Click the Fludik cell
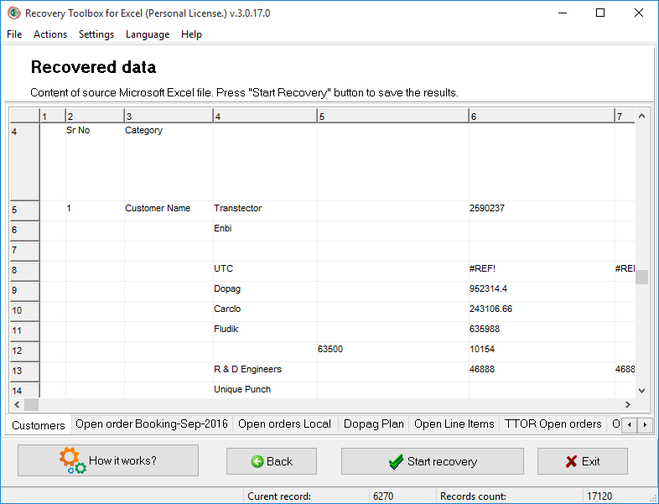659x504 pixels. click(265, 331)
